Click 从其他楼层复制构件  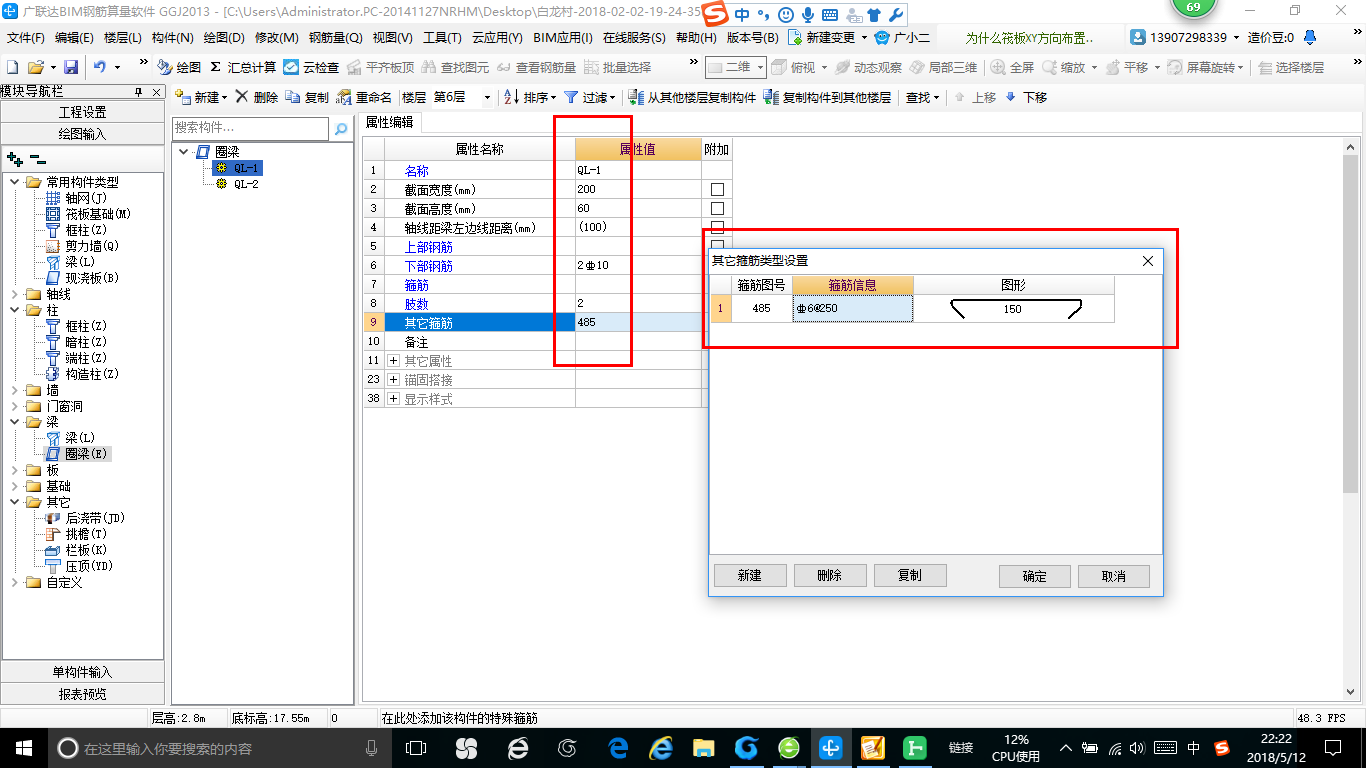point(692,97)
